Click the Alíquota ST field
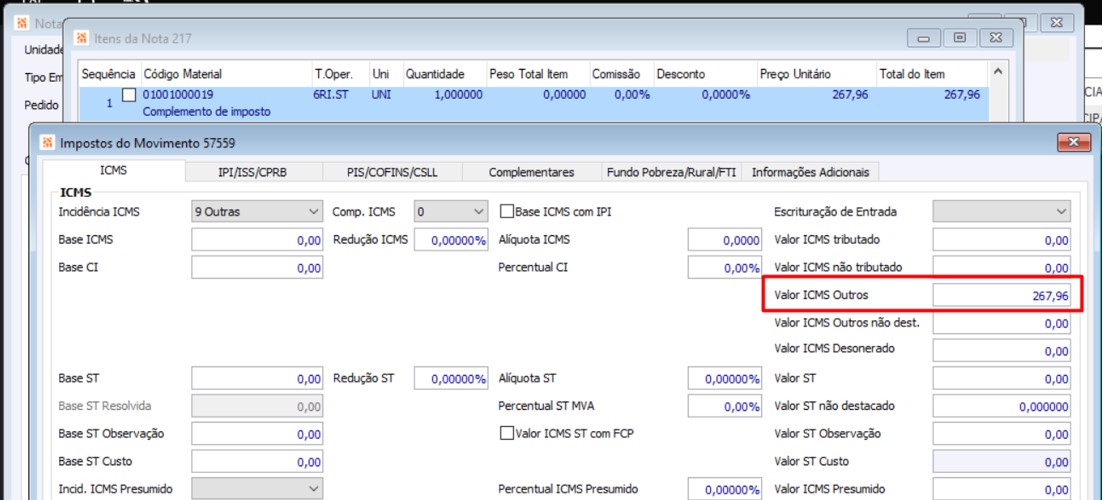 [x=725, y=378]
